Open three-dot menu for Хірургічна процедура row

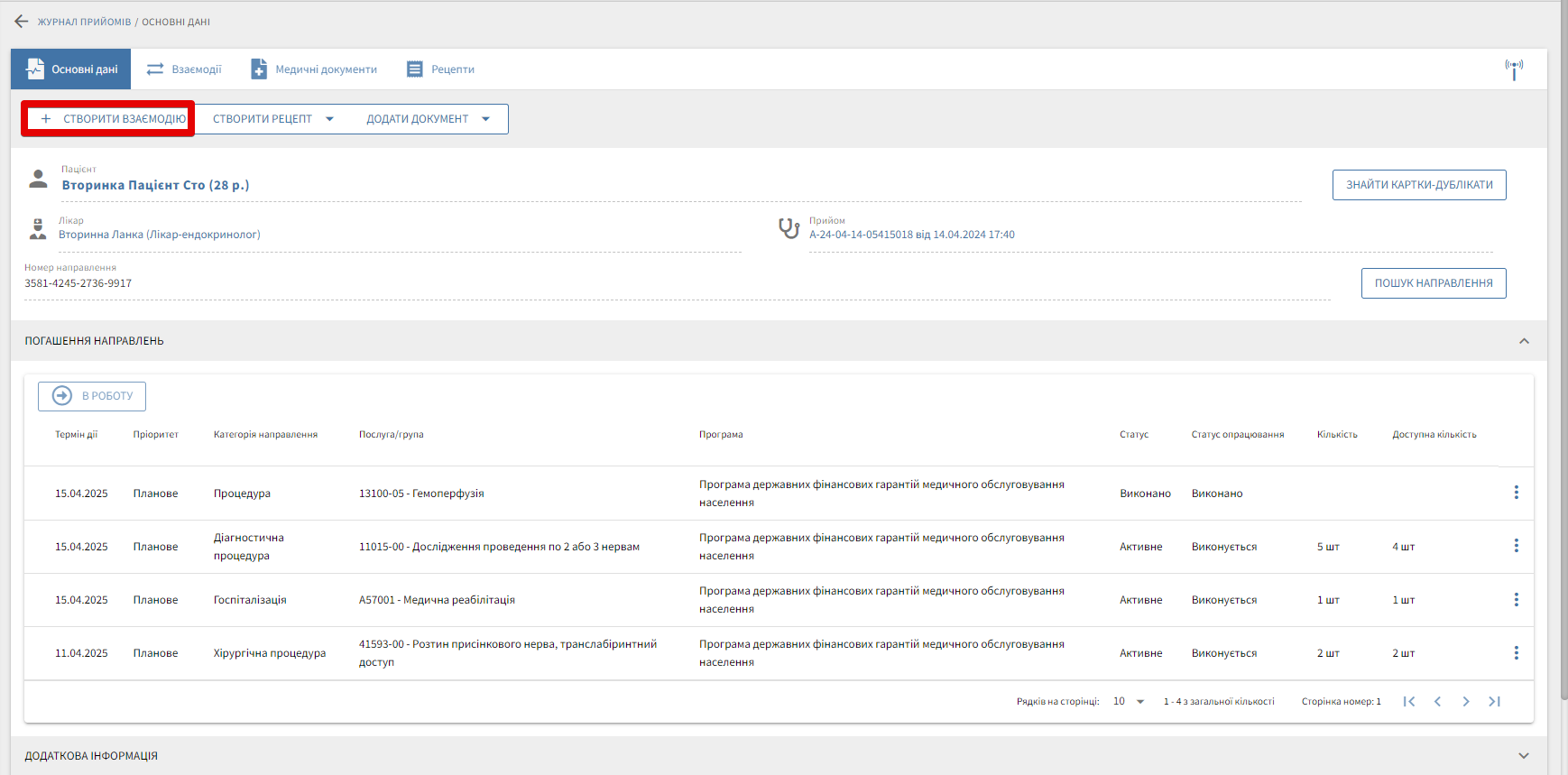[x=1516, y=653]
